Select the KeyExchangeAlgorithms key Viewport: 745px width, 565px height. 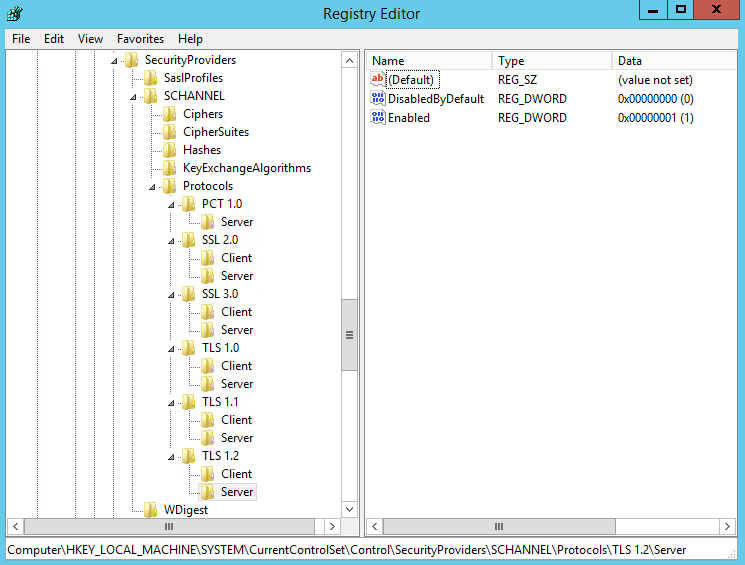coord(246,168)
